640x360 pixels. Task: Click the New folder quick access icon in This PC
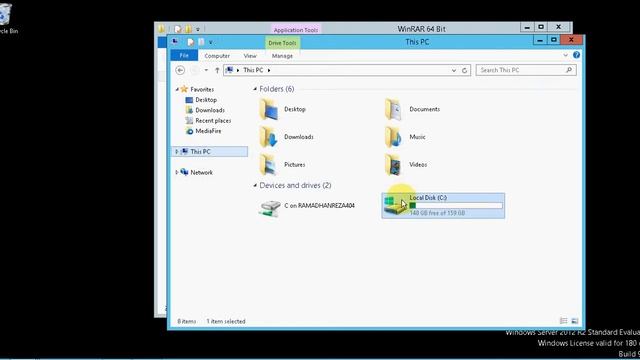(x=201, y=42)
